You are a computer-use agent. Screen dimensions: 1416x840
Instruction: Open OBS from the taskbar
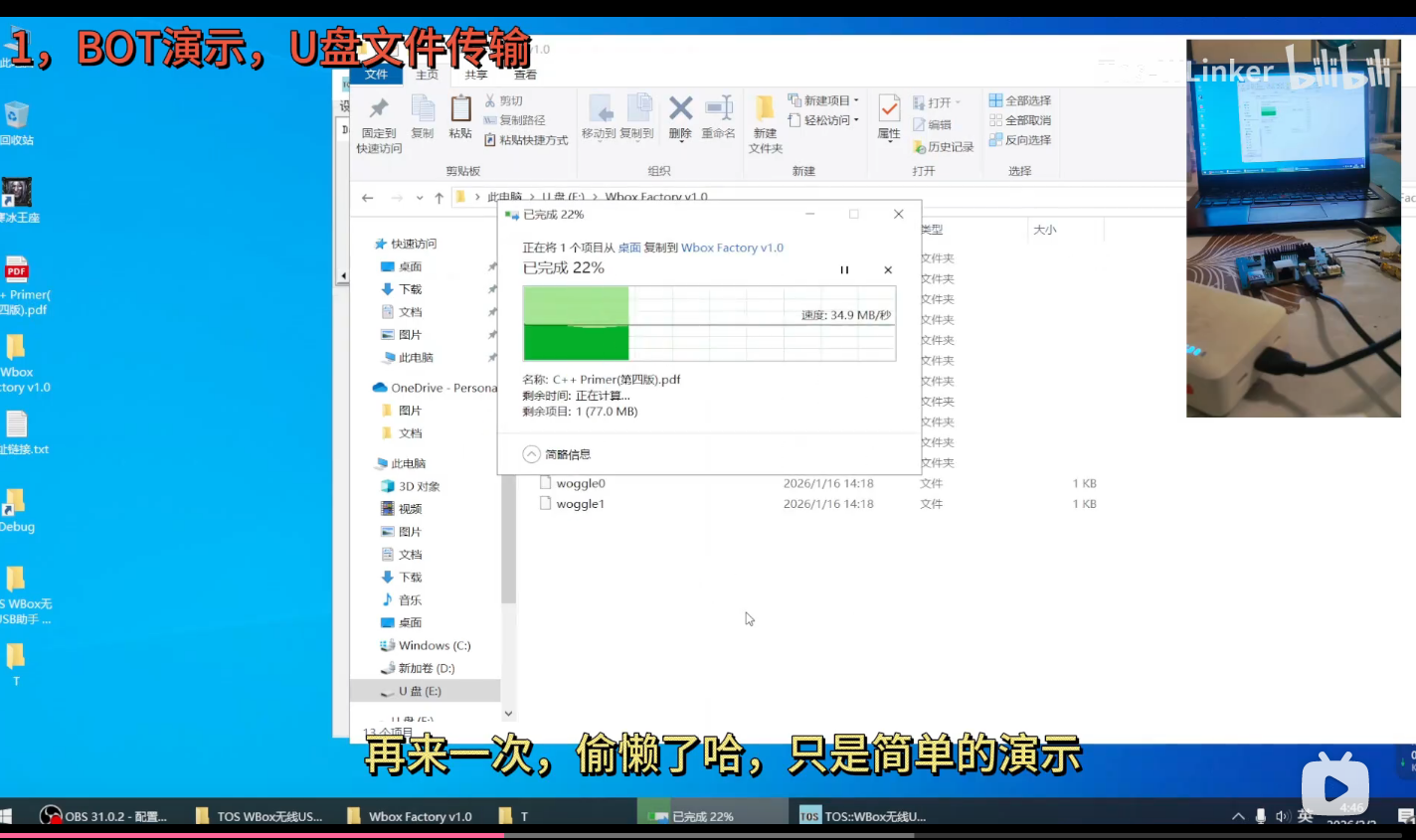(x=103, y=816)
